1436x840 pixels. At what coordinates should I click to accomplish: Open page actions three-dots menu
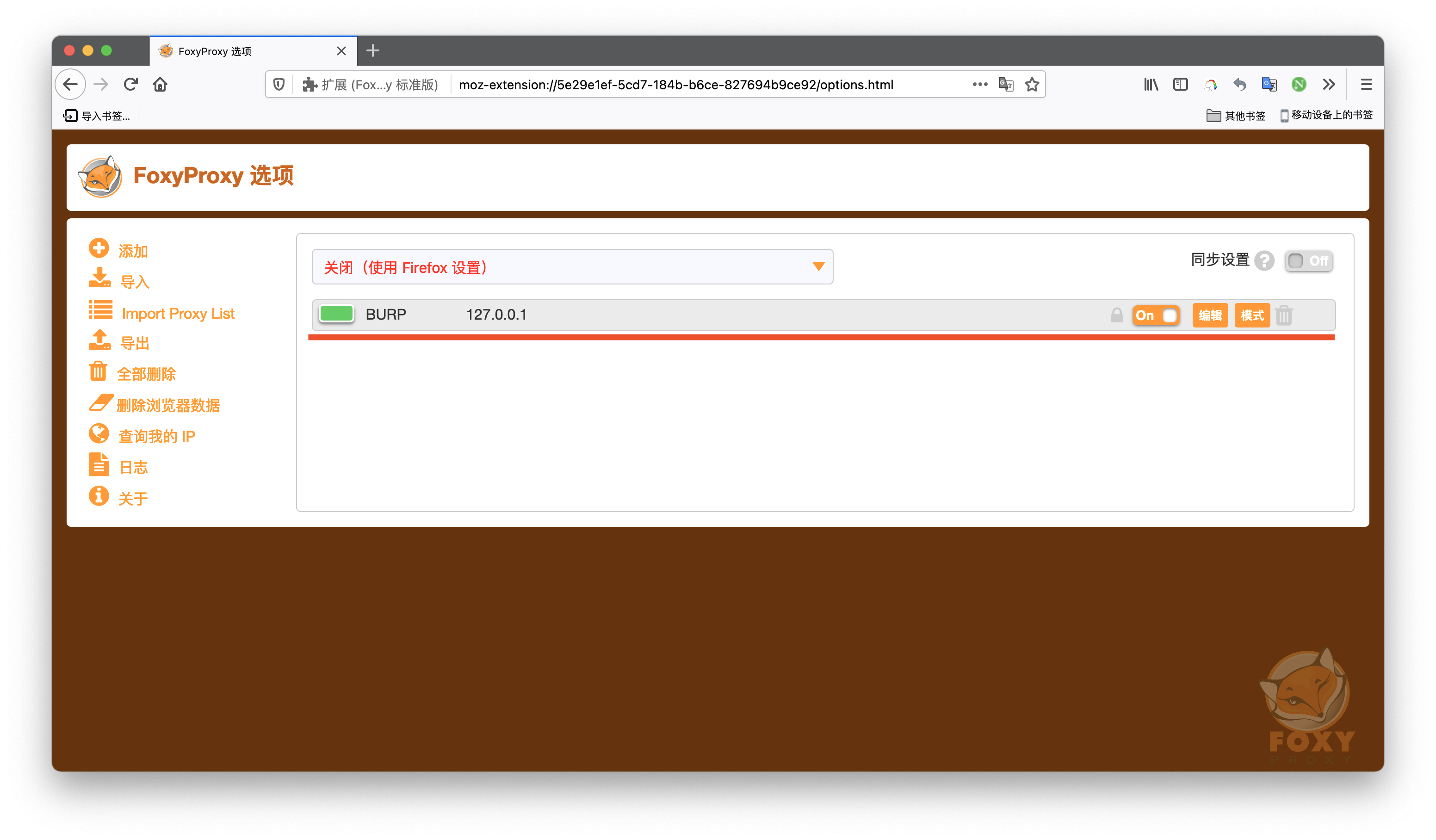pyautogui.click(x=979, y=84)
